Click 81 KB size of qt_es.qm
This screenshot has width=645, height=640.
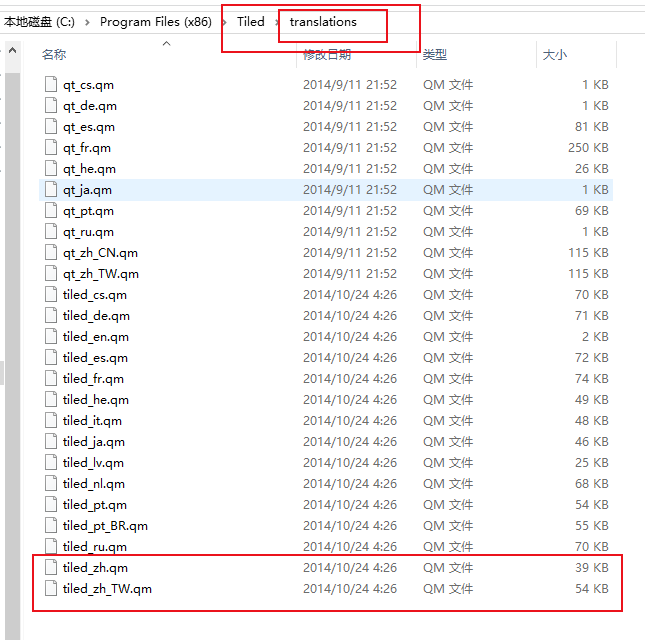pos(592,126)
